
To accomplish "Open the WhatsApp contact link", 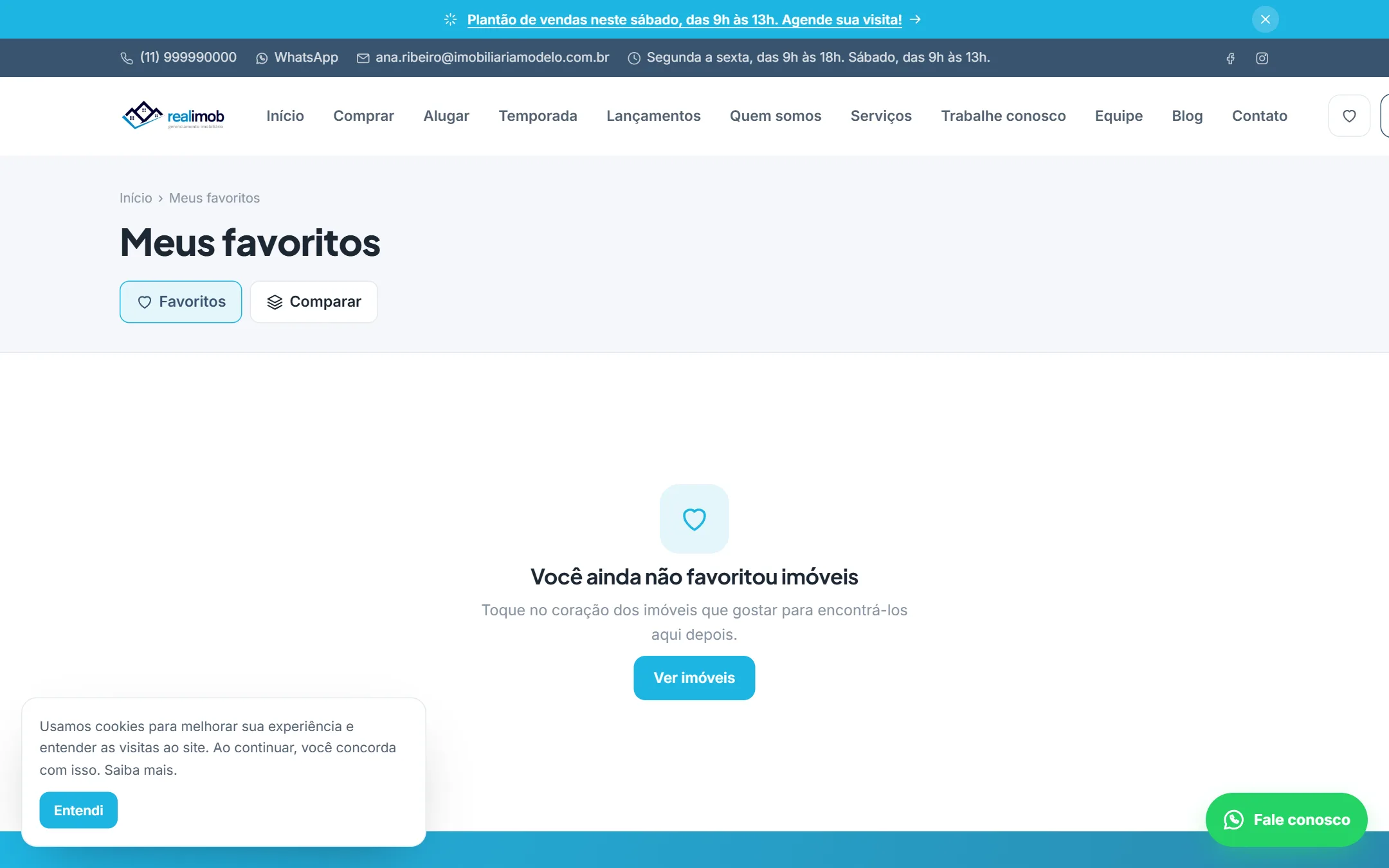I will [x=296, y=57].
